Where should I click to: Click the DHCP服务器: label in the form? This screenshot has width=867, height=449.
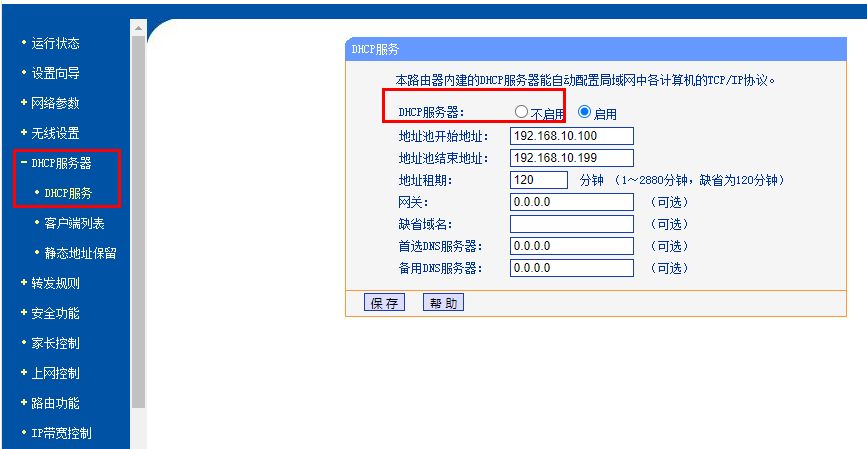(x=432, y=113)
